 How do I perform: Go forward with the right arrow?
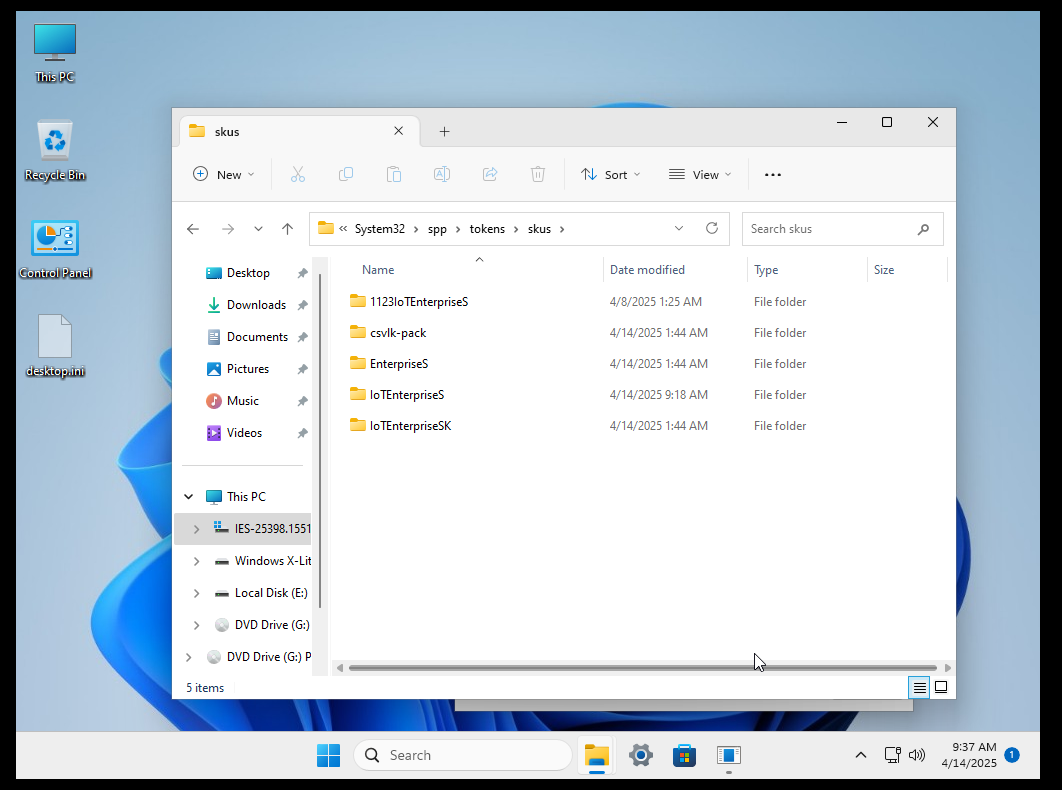228,229
